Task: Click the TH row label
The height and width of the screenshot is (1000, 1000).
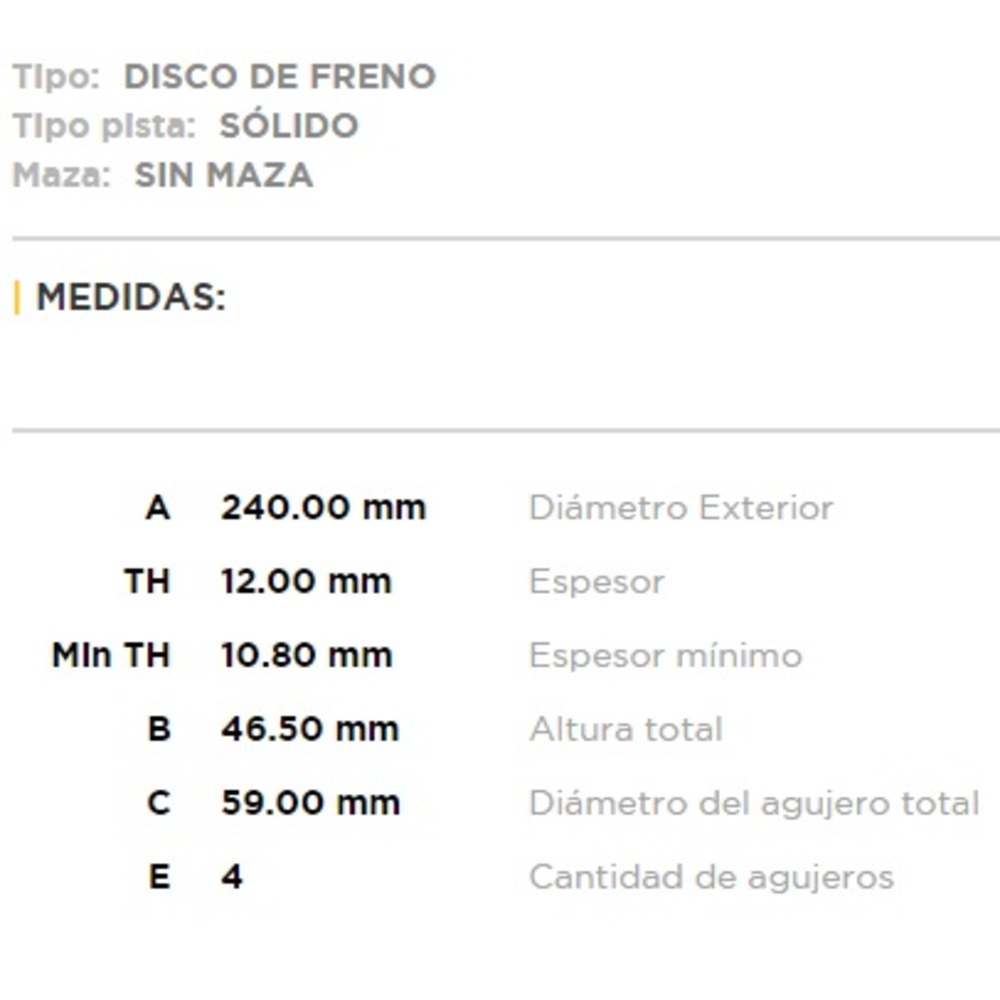Action: tap(146, 582)
